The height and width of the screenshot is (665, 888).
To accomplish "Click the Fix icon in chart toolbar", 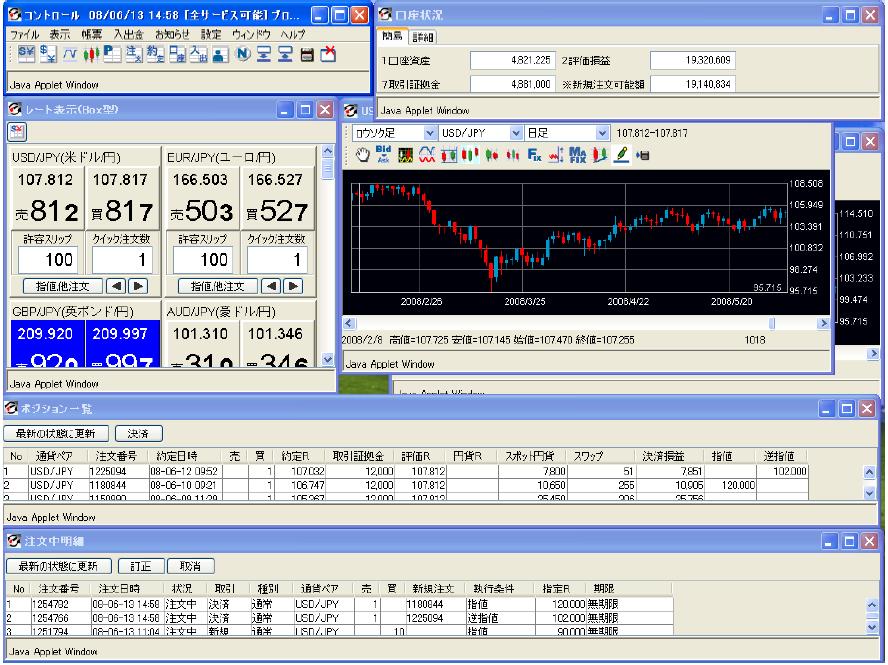I will (x=534, y=155).
